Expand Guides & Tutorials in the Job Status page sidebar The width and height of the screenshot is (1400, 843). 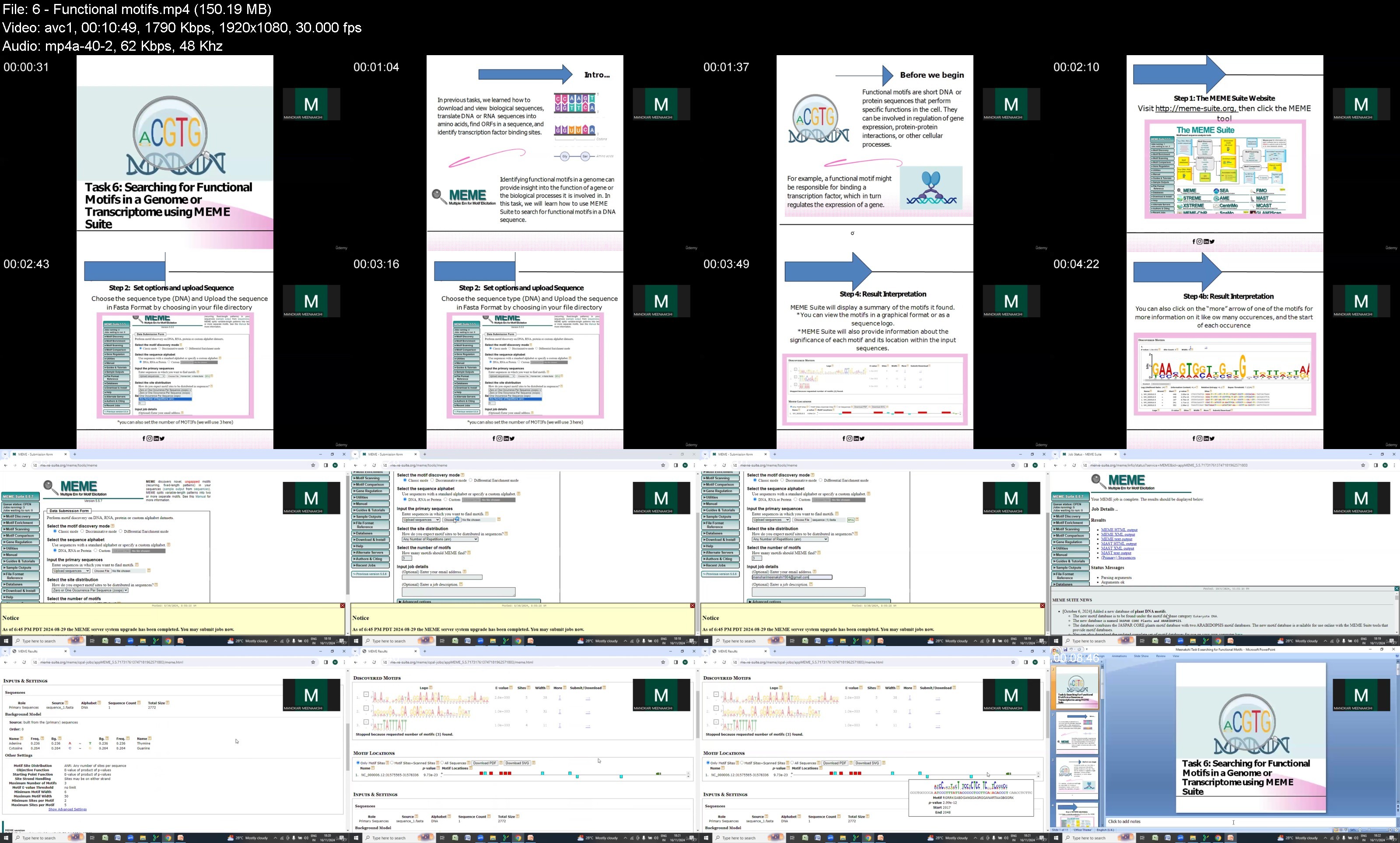(x=1070, y=561)
